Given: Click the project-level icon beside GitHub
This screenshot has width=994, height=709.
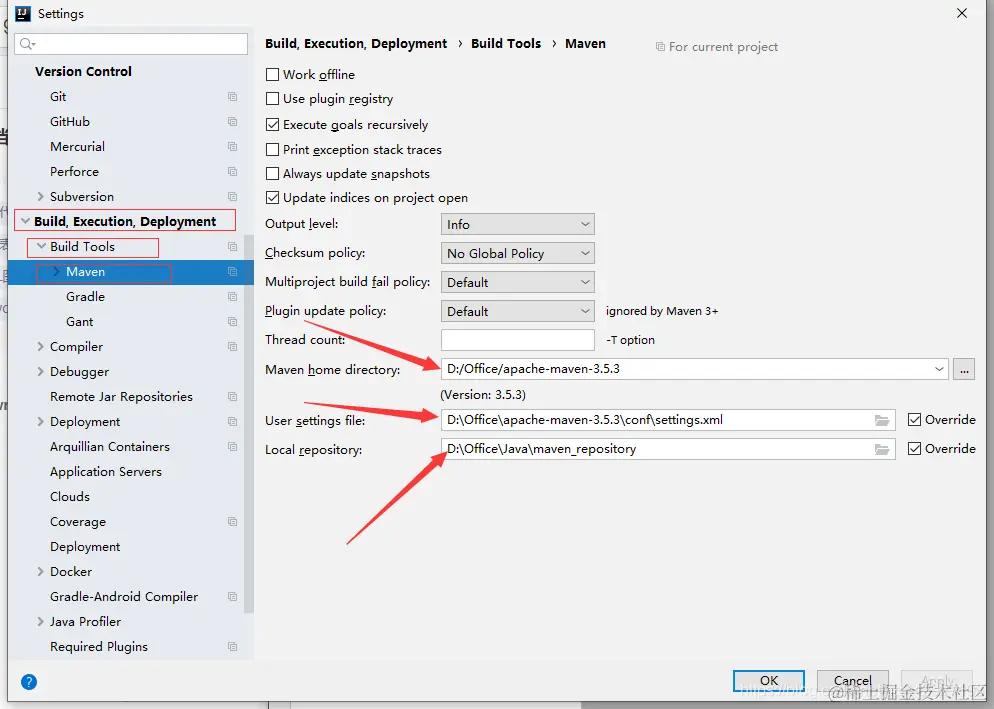Looking at the screenshot, I should 232,121.
